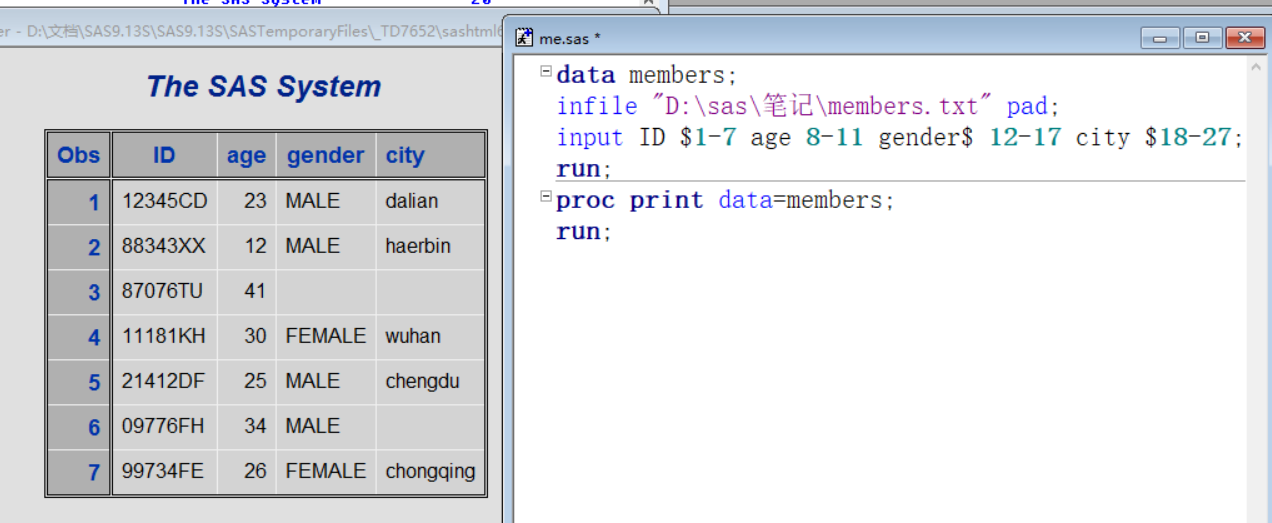1272x523 pixels.
Task: Click the city column header
Action: 430,155
